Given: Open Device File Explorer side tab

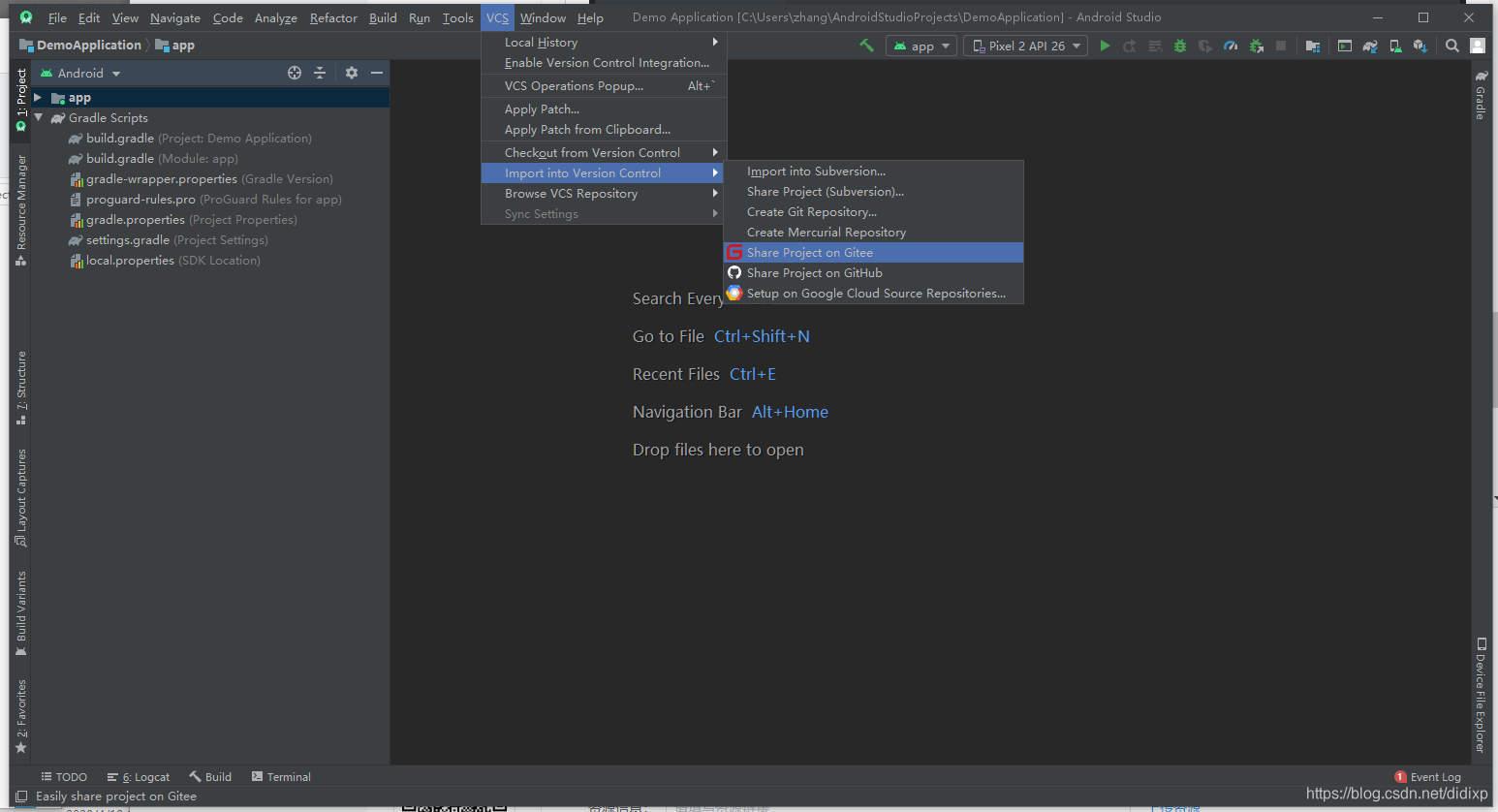Looking at the screenshot, I should (1481, 695).
